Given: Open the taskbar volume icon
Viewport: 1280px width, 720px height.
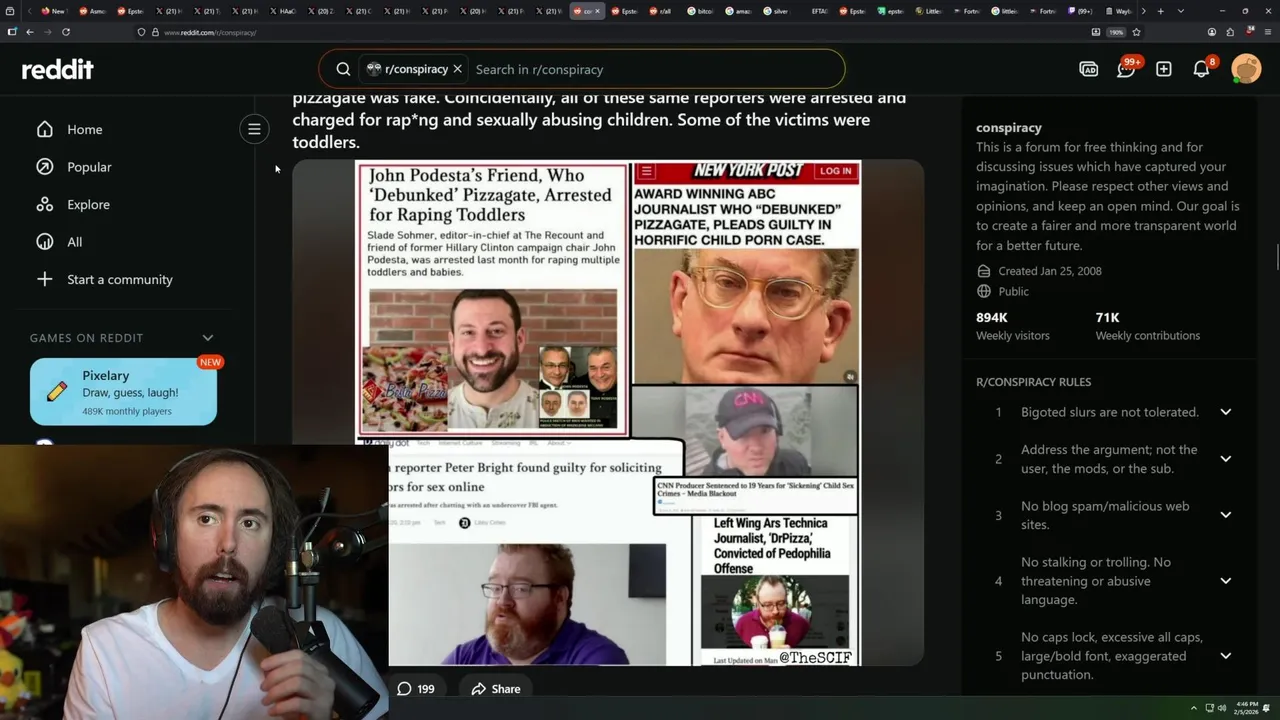Looking at the screenshot, I should coord(1221,709).
